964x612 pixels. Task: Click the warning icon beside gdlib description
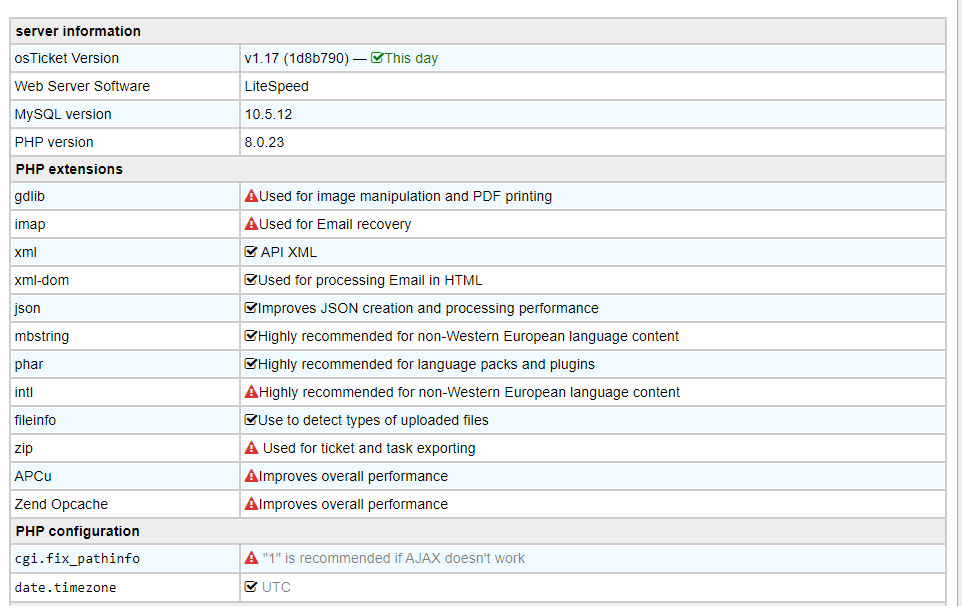click(x=251, y=196)
